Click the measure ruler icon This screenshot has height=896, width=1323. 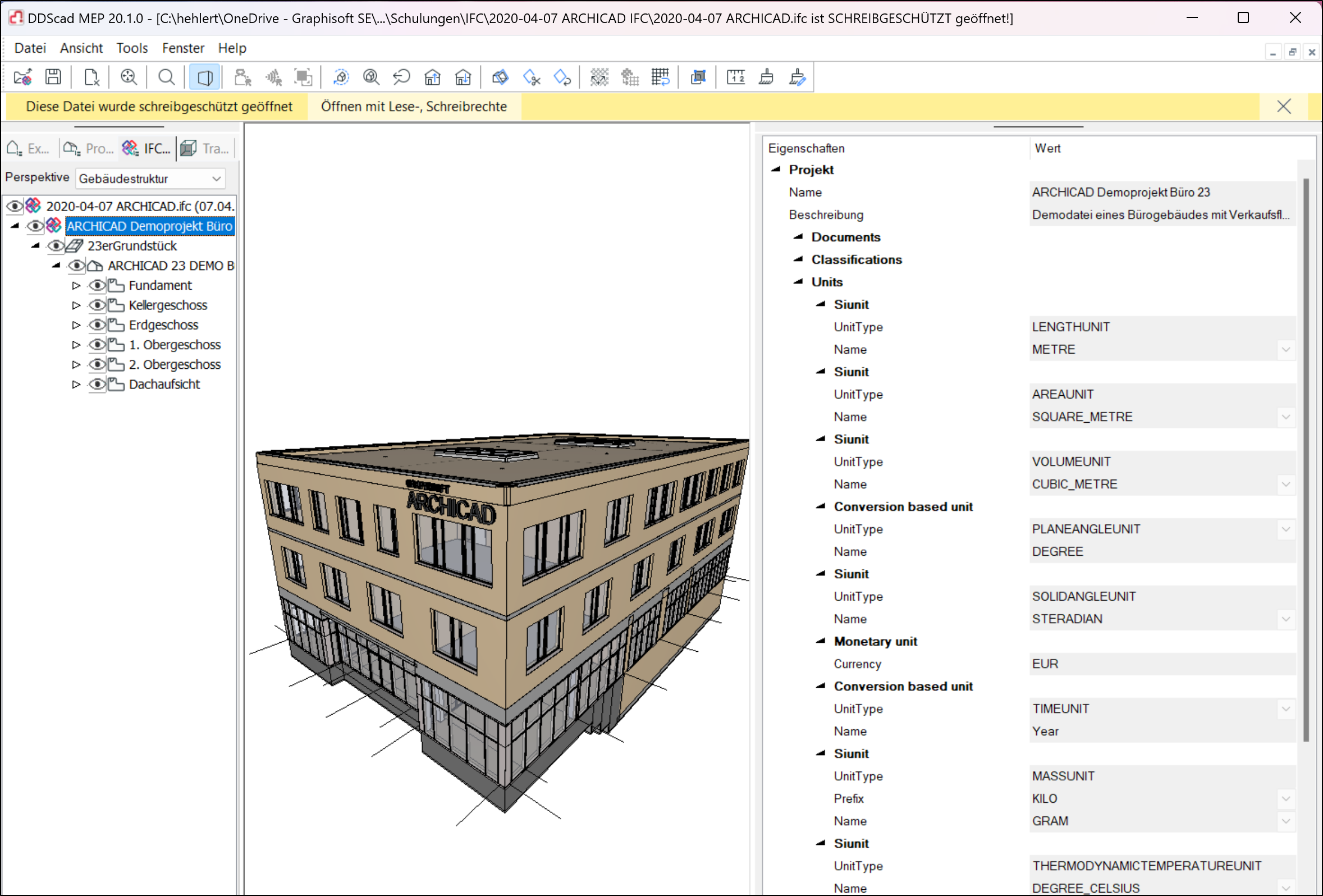point(735,77)
